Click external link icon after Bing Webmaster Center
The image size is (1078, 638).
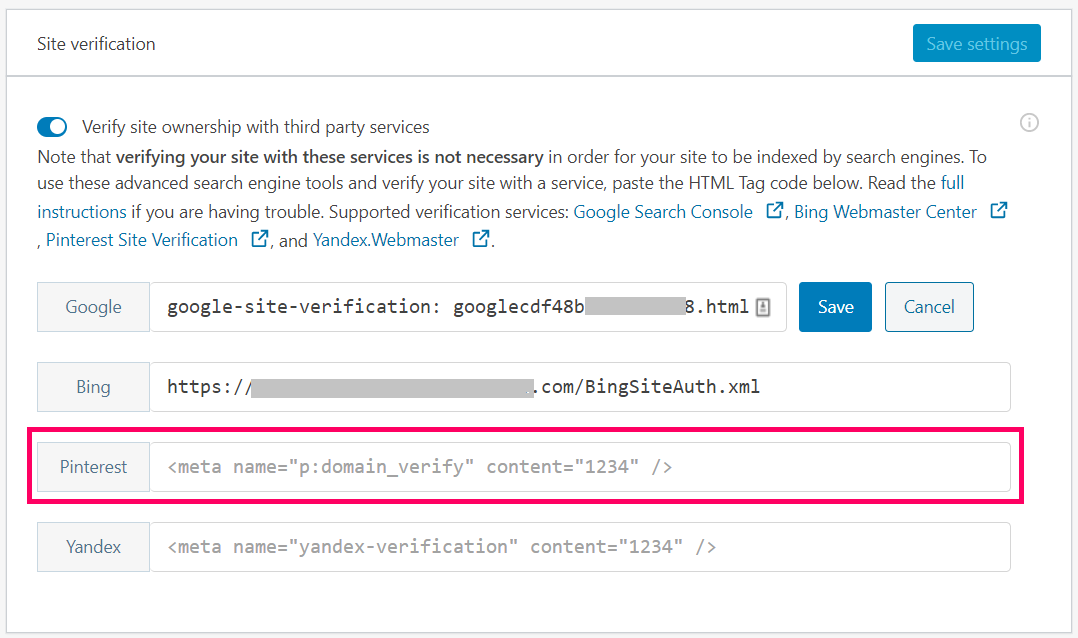(x=998, y=210)
